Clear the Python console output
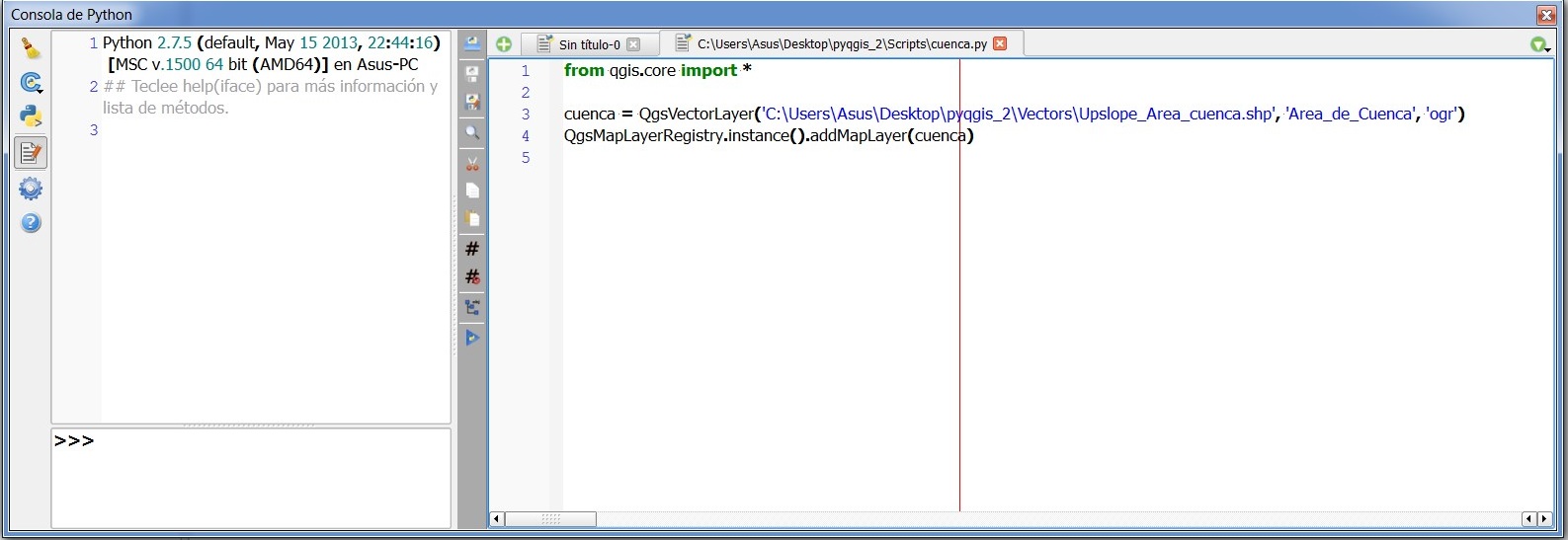This screenshot has width=1568, height=540. coord(31,48)
